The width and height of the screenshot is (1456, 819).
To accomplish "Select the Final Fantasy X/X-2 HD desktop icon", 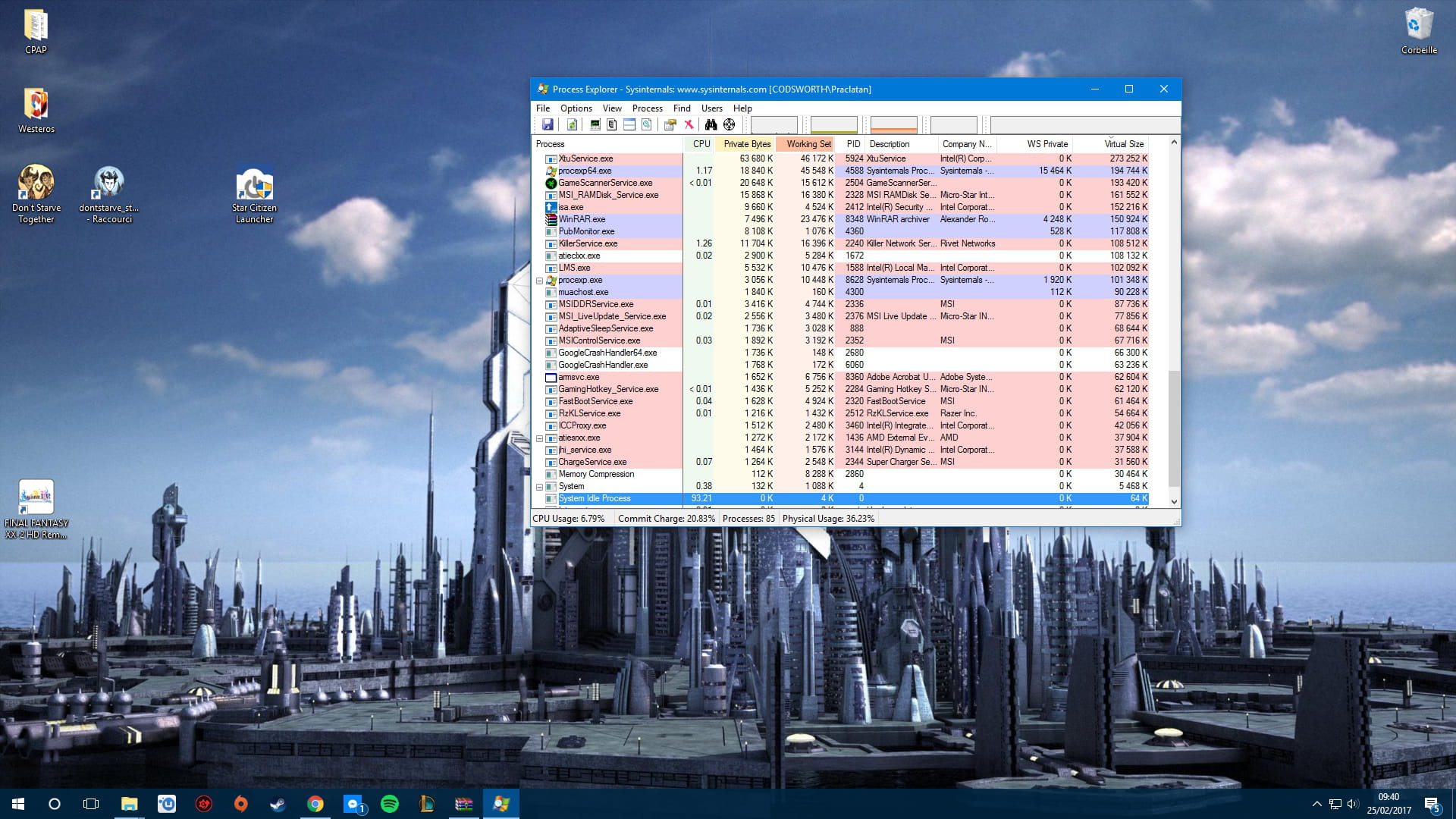I will tap(36, 510).
